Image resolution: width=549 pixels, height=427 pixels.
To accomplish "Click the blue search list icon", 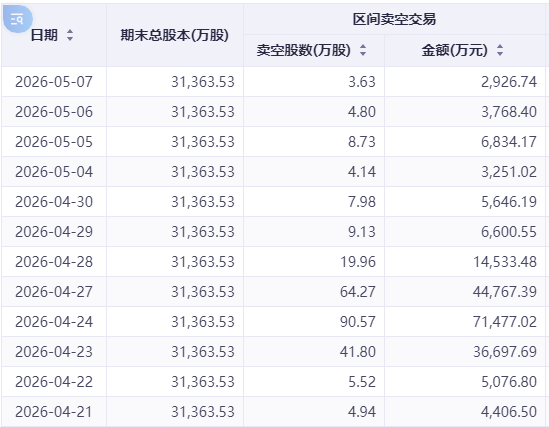I will point(18,19).
